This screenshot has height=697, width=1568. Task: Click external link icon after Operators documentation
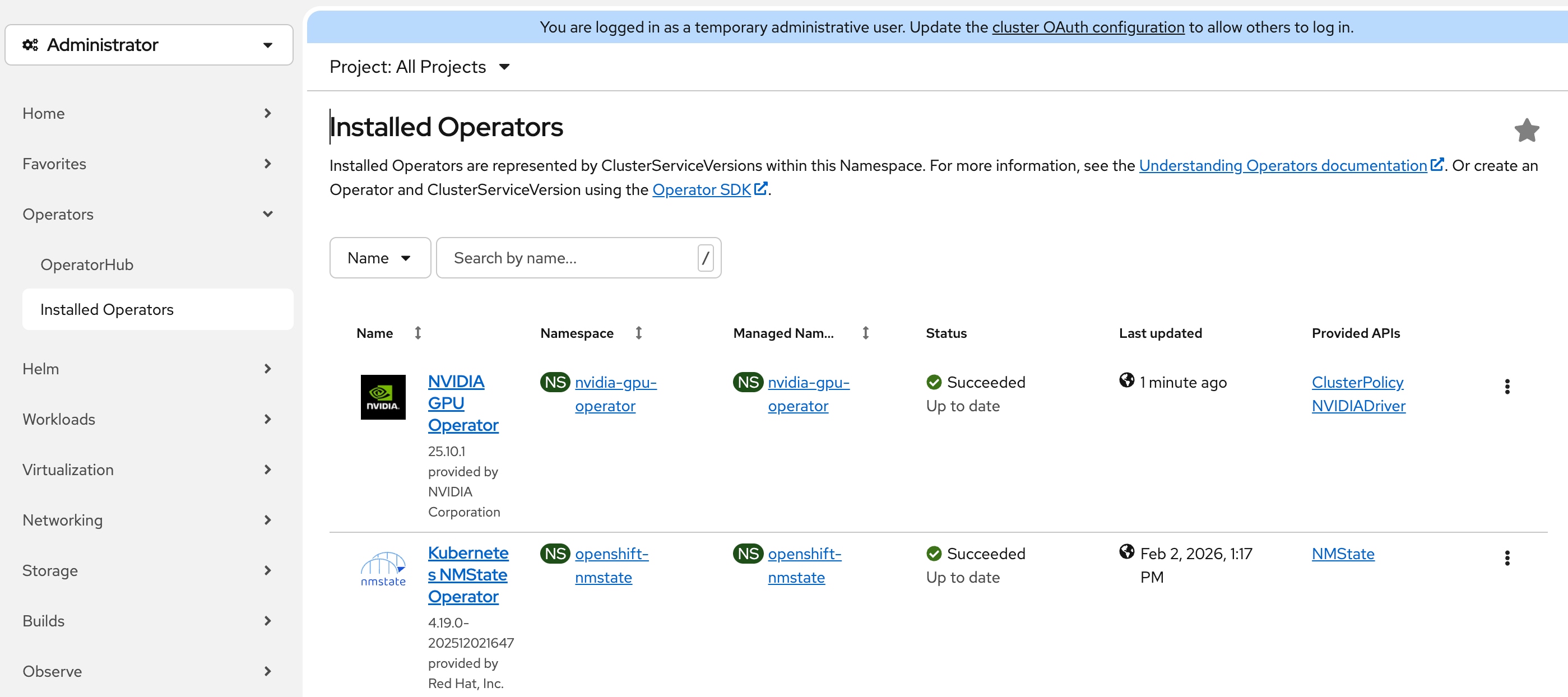click(1436, 165)
